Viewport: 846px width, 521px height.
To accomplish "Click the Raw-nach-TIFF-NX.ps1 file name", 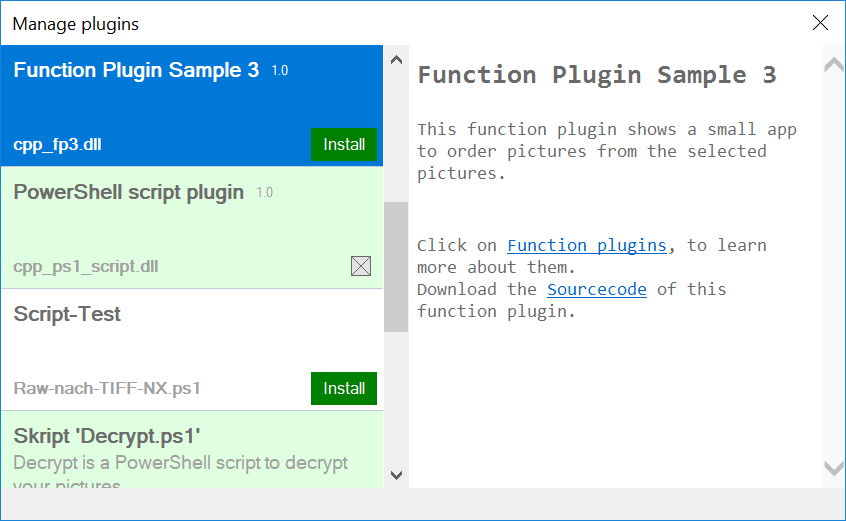I will [x=100, y=388].
